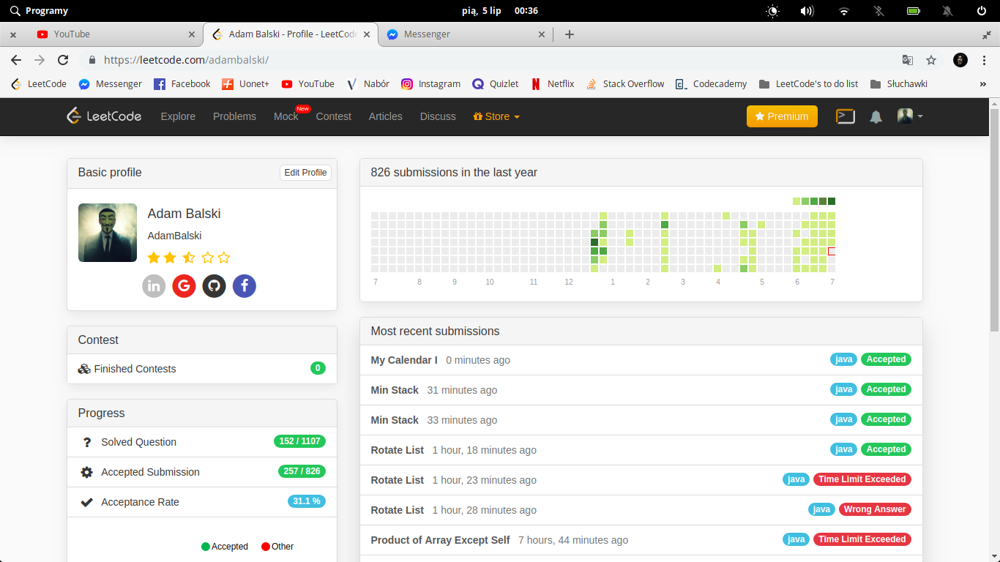1000x562 pixels.
Task: Click the Edit Profile button
Action: [x=305, y=173]
